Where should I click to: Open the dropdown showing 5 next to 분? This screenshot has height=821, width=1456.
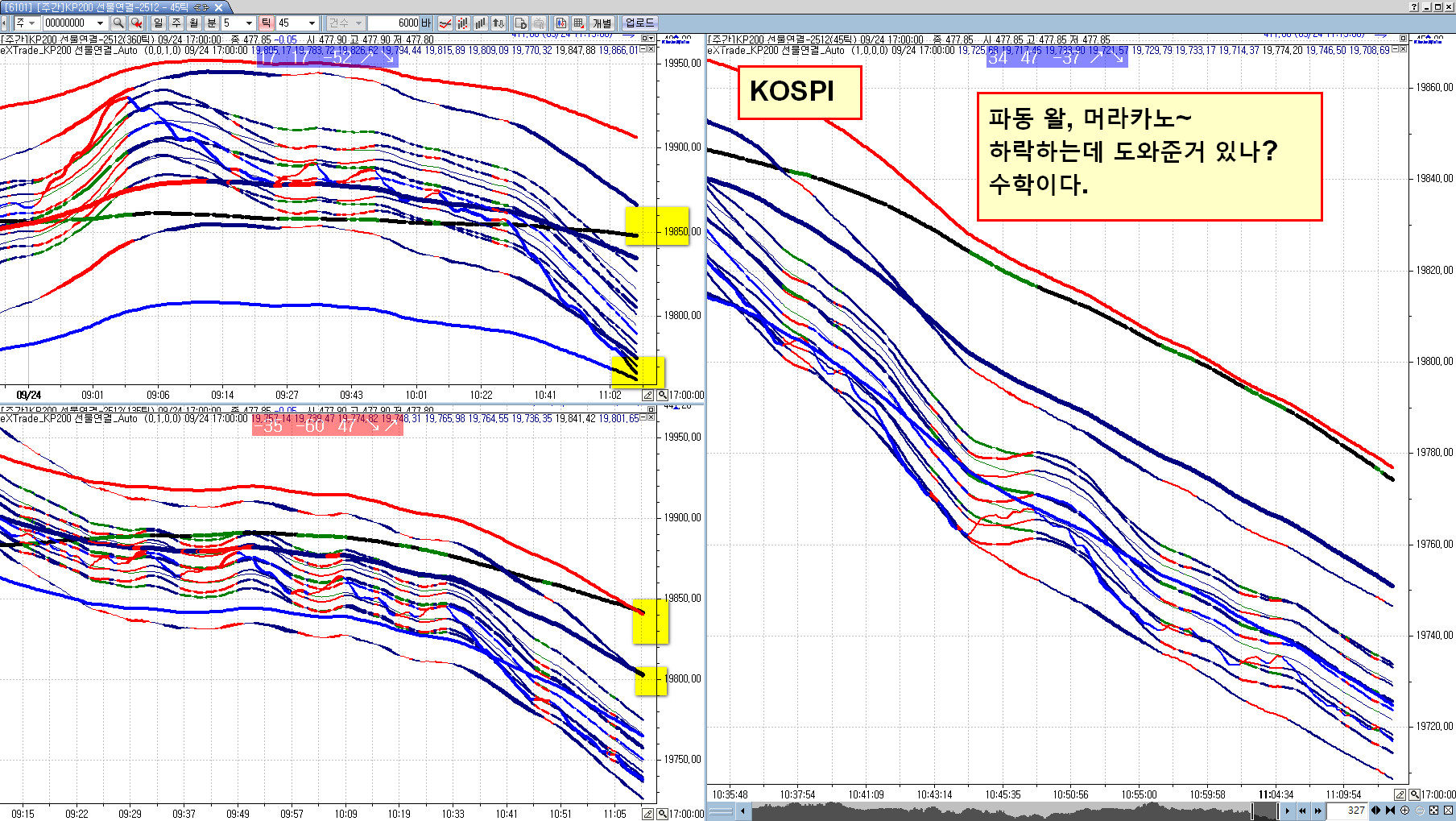tap(250, 23)
